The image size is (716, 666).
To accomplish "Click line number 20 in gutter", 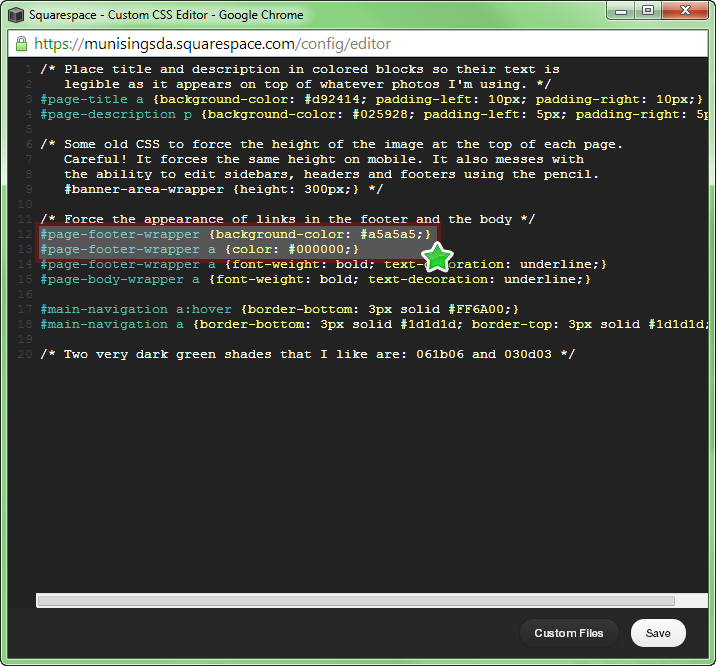I will [25, 354].
